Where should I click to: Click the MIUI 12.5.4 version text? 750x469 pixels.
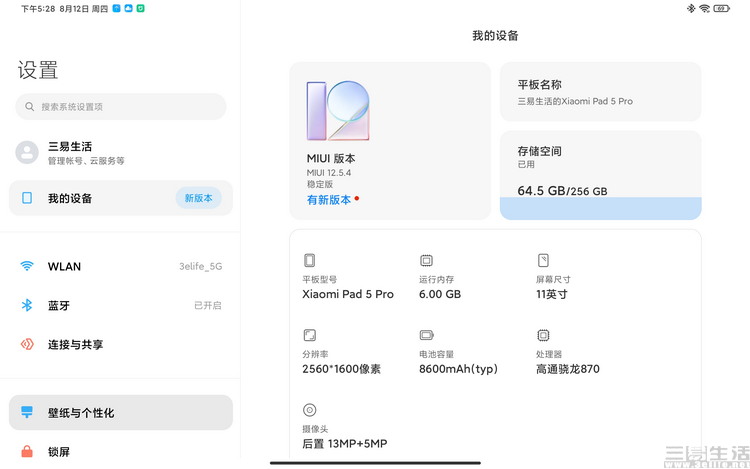pos(329,173)
